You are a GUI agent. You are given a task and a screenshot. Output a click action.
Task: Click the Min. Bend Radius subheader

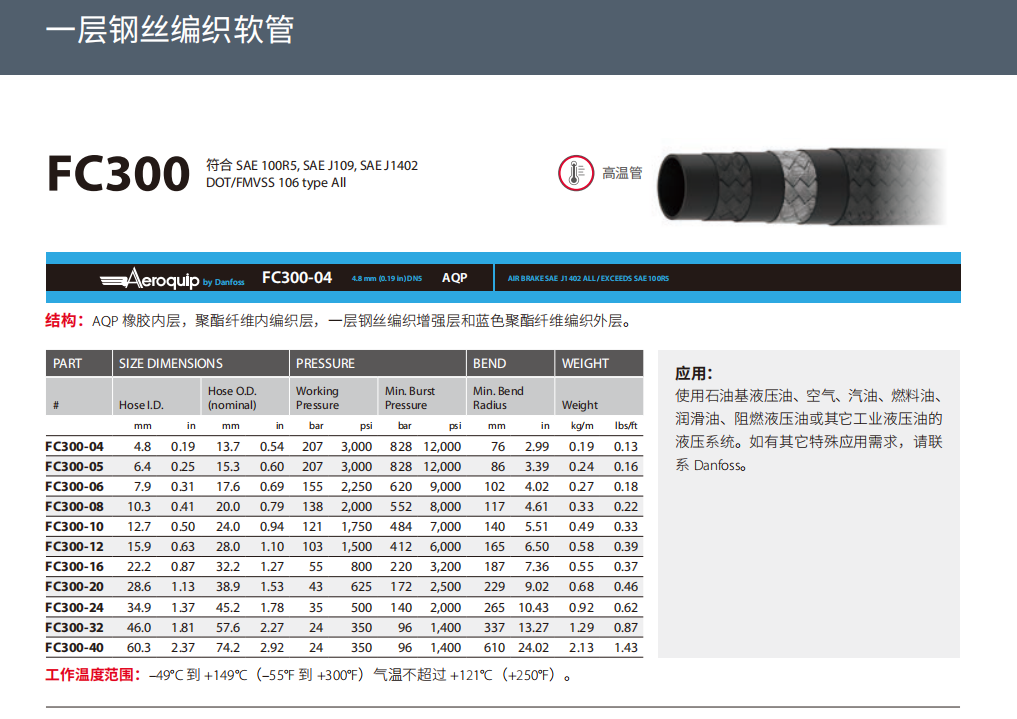(498, 398)
